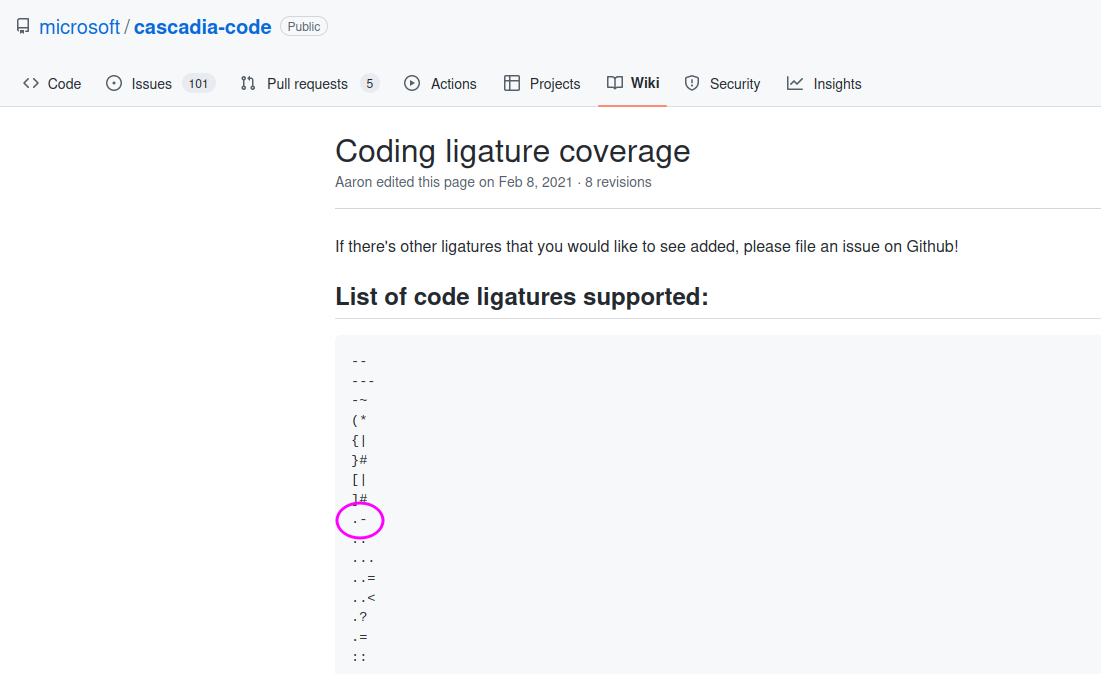Image resolution: width=1101 pixels, height=674 pixels.
Task: Click the Wiki book icon
Action: tap(613, 84)
